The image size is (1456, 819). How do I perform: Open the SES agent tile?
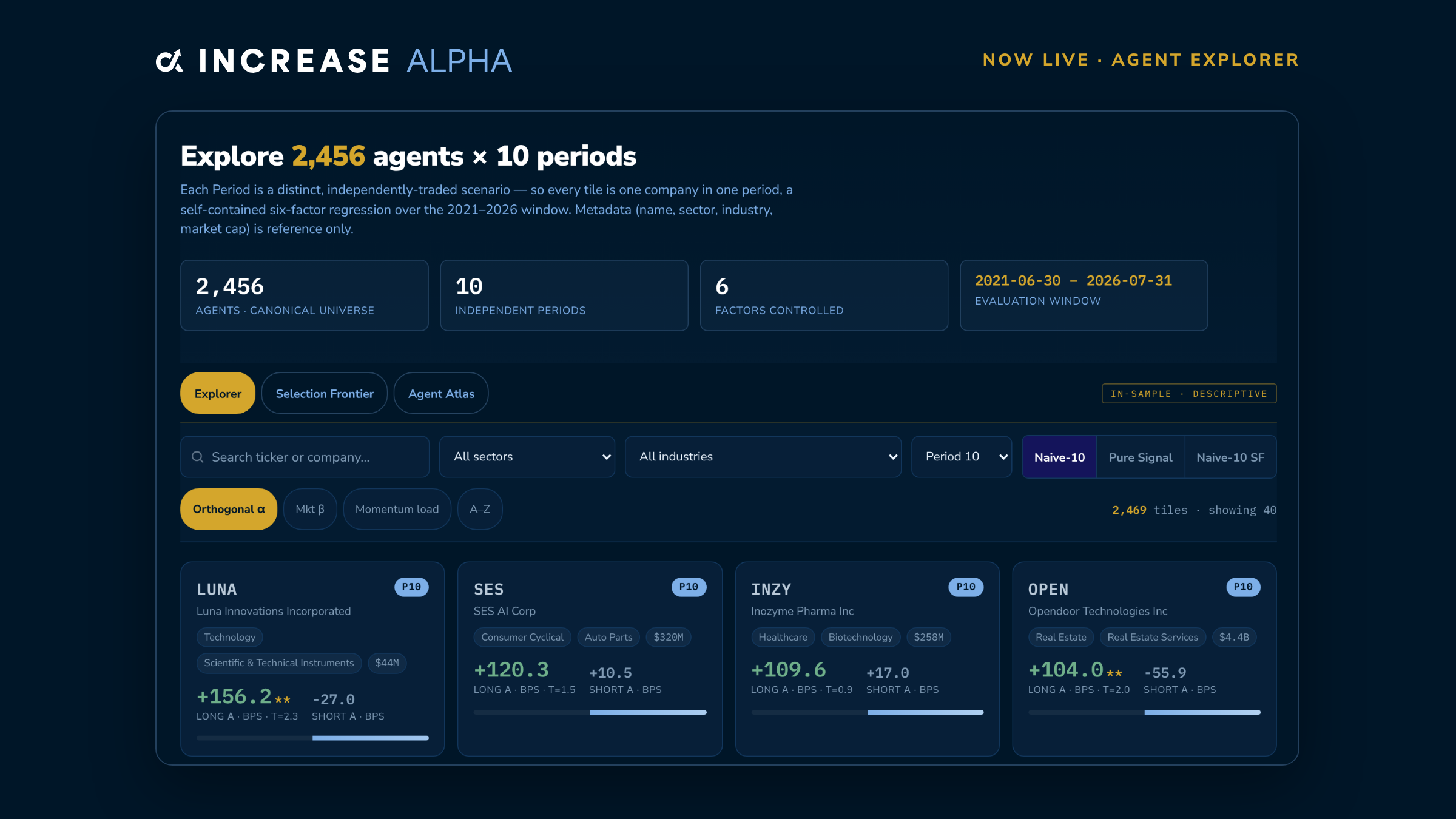[590, 659]
